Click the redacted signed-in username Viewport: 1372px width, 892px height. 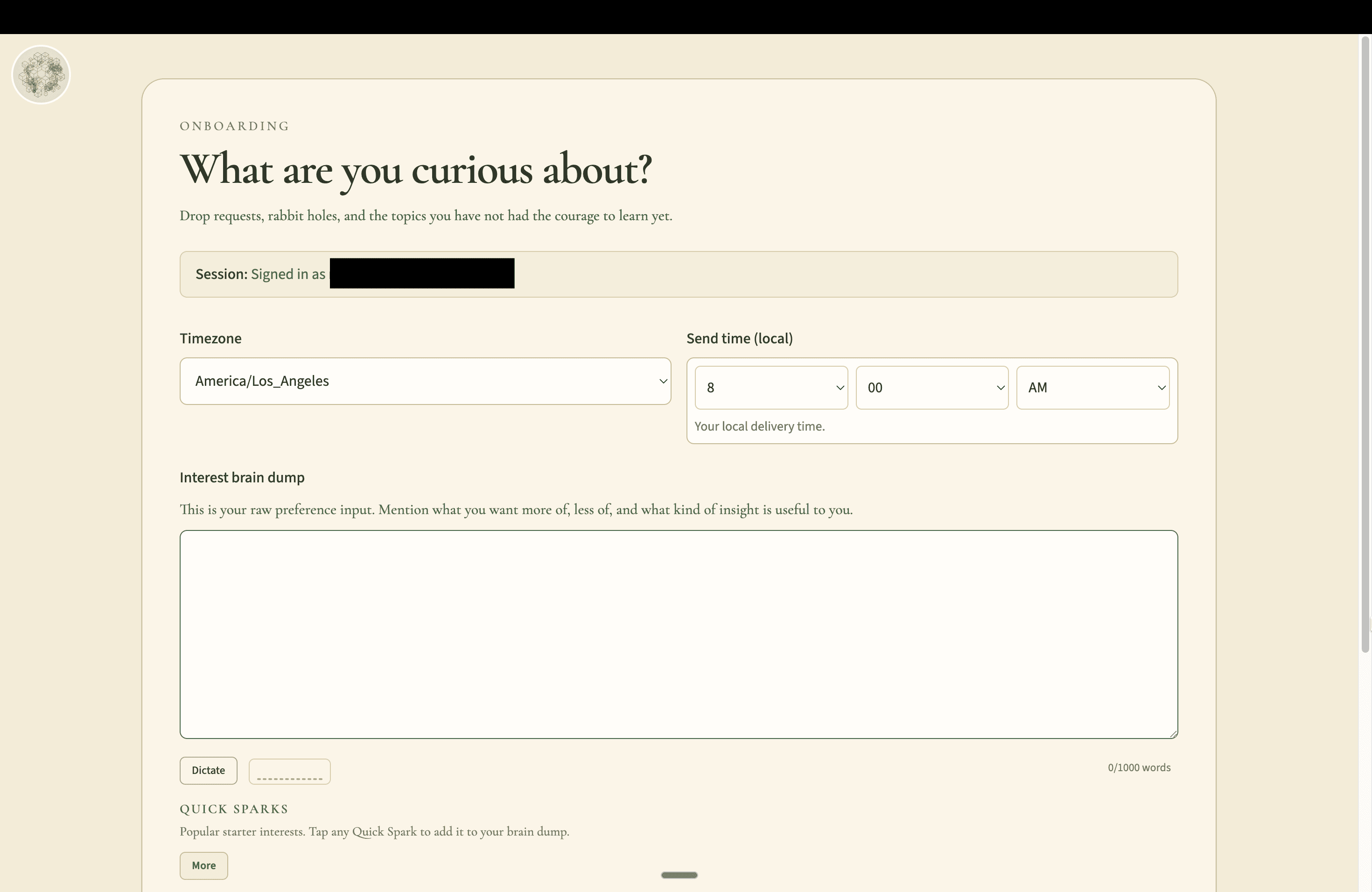click(x=422, y=273)
